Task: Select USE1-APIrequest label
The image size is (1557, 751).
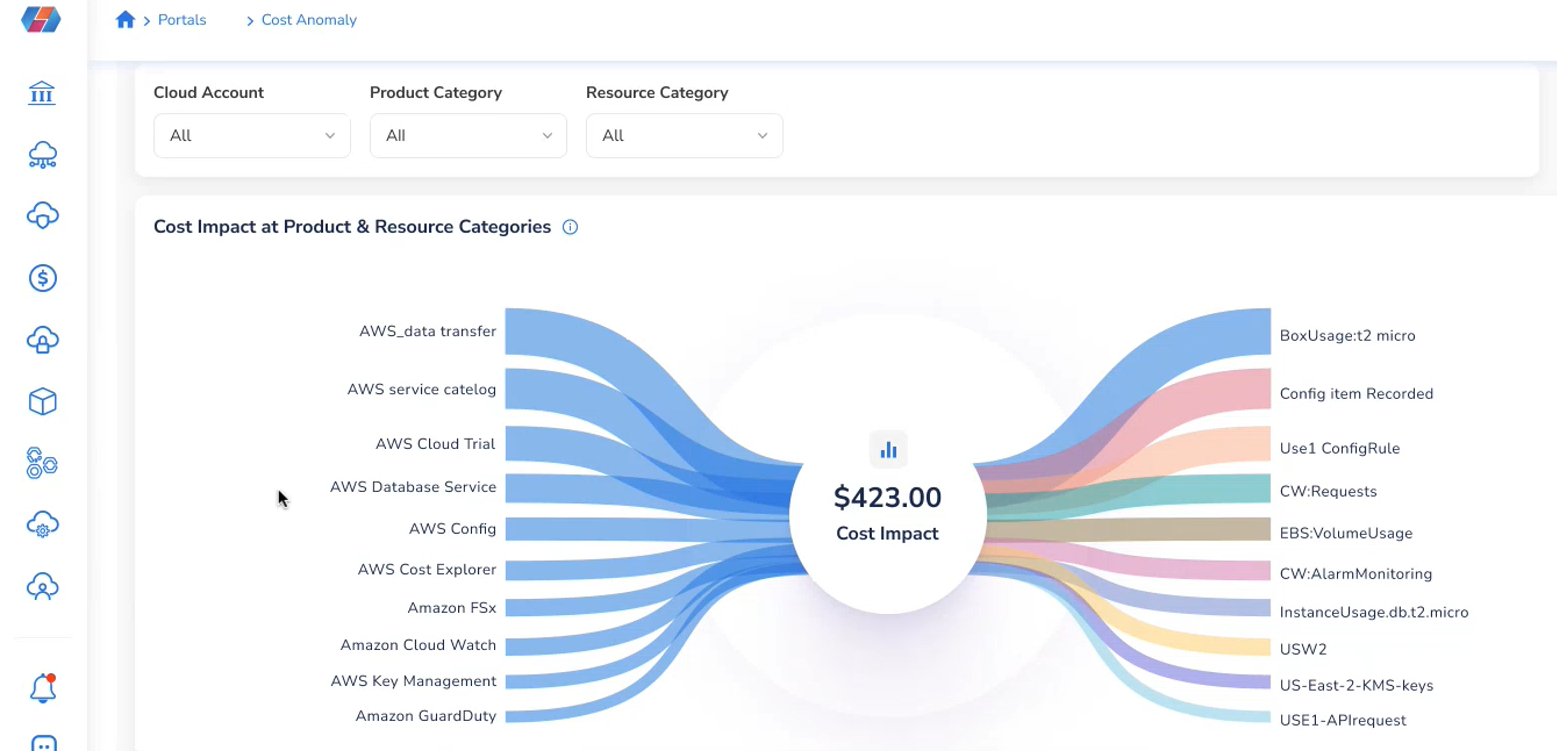Action: pos(1343,720)
